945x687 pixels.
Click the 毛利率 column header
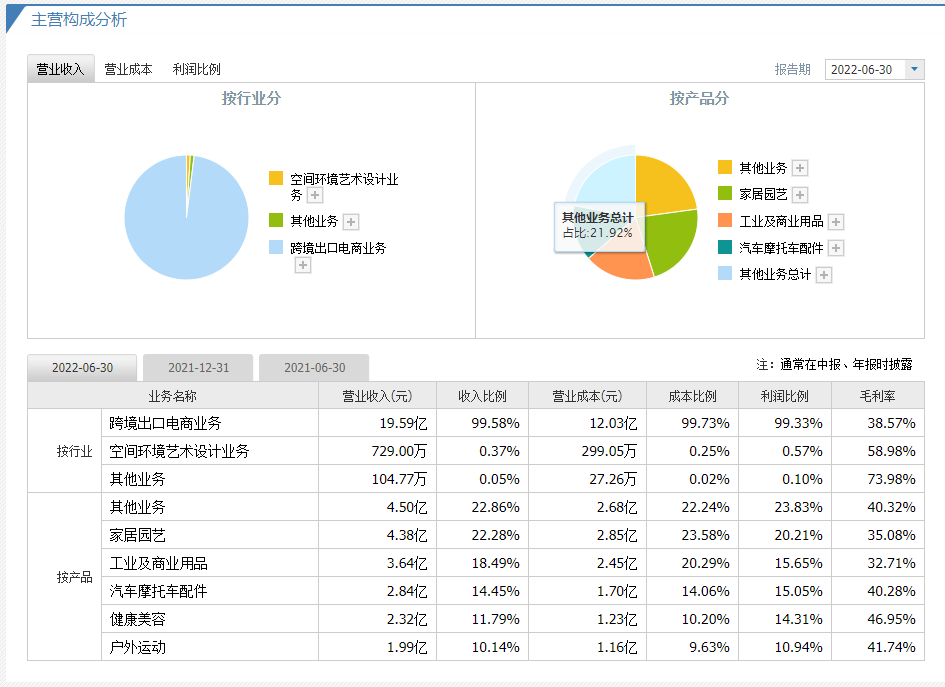876,396
